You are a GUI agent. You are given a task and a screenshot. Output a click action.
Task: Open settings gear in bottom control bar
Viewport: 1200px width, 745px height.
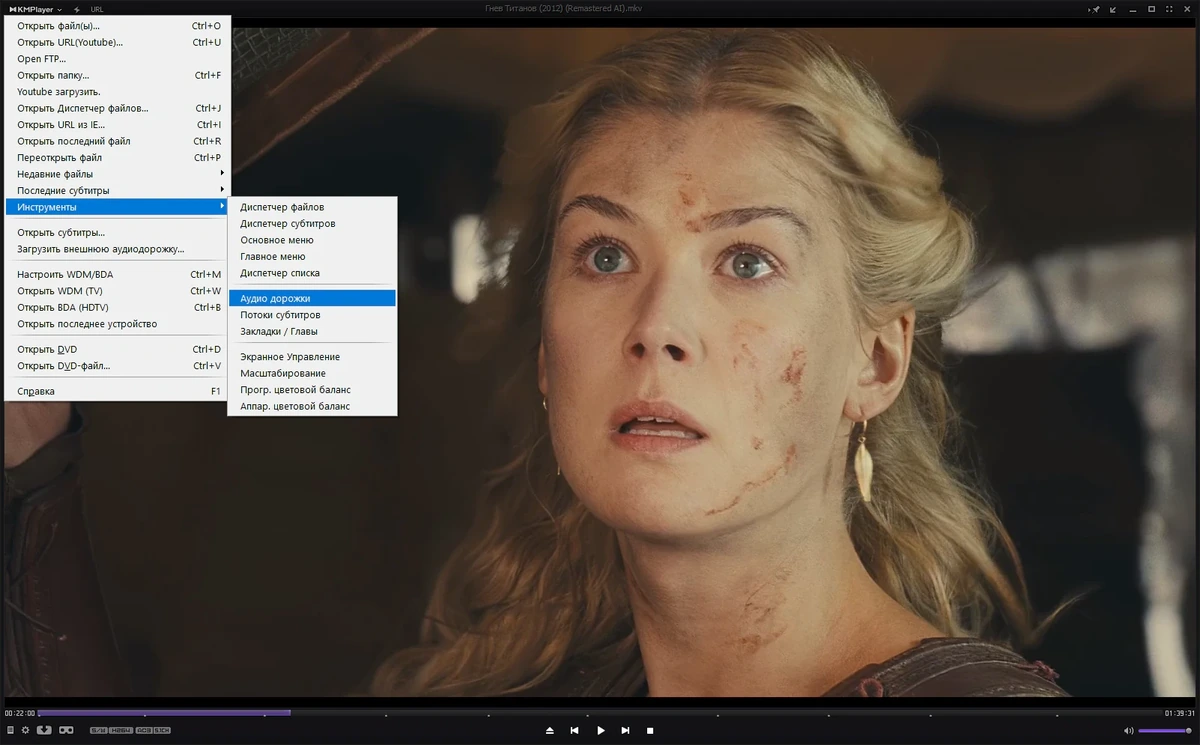(26, 730)
